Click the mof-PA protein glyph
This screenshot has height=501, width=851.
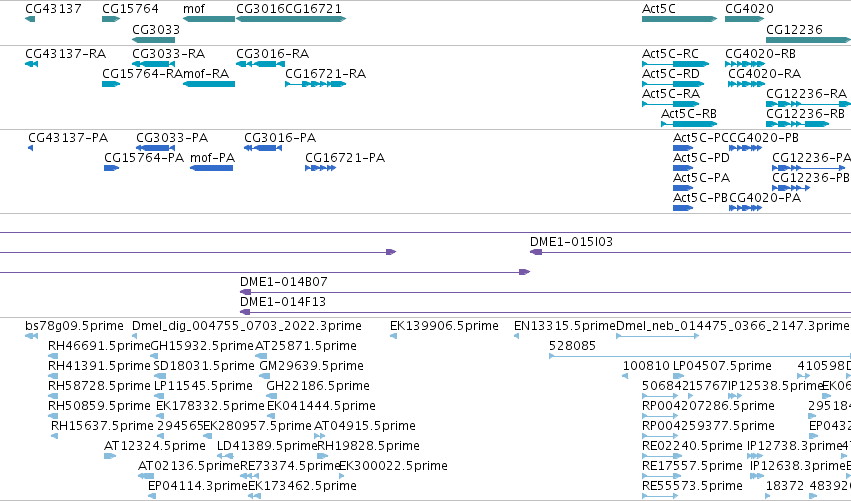[x=212, y=168]
